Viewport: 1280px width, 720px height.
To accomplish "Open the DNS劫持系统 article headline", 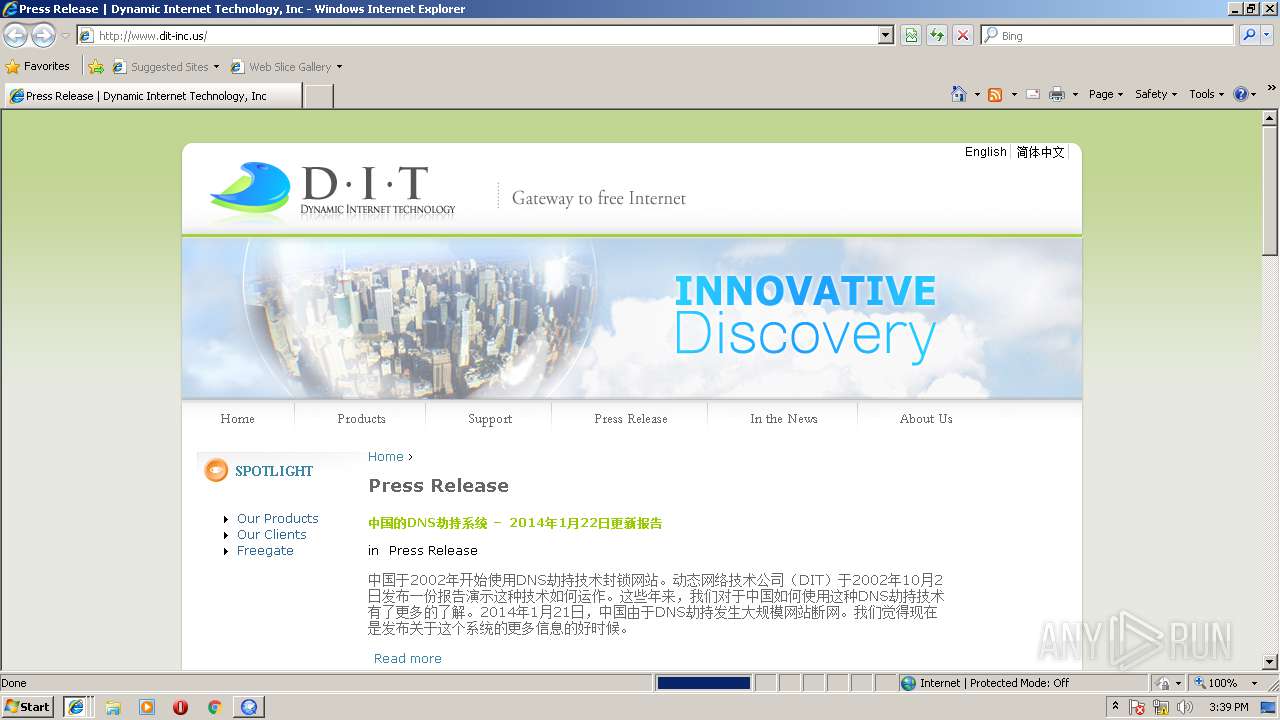I will tap(515, 523).
